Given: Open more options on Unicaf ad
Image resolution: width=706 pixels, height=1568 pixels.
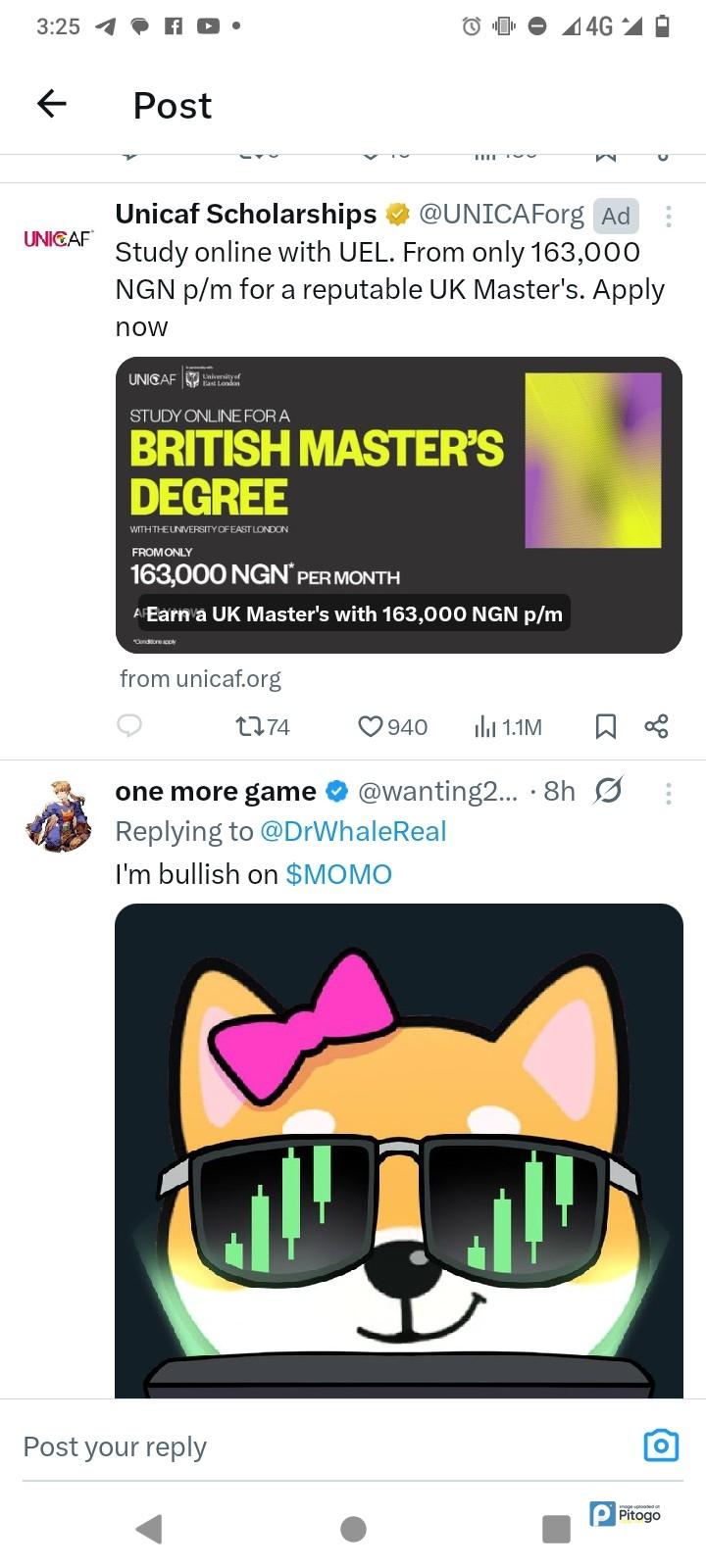Looking at the screenshot, I should [x=668, y=217].
